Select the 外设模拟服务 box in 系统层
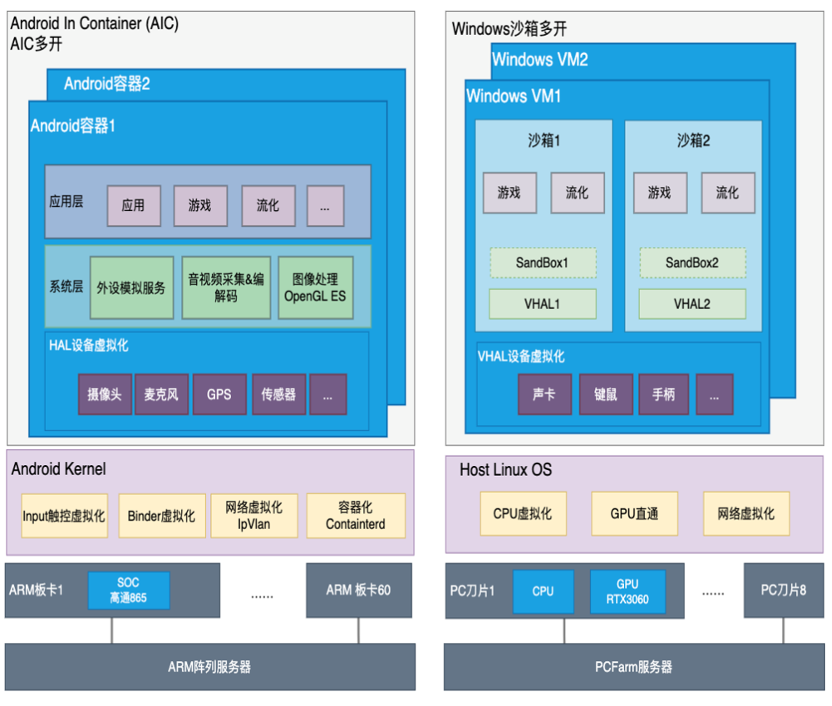The image size is (832, 706). click(x=131, y=288)
